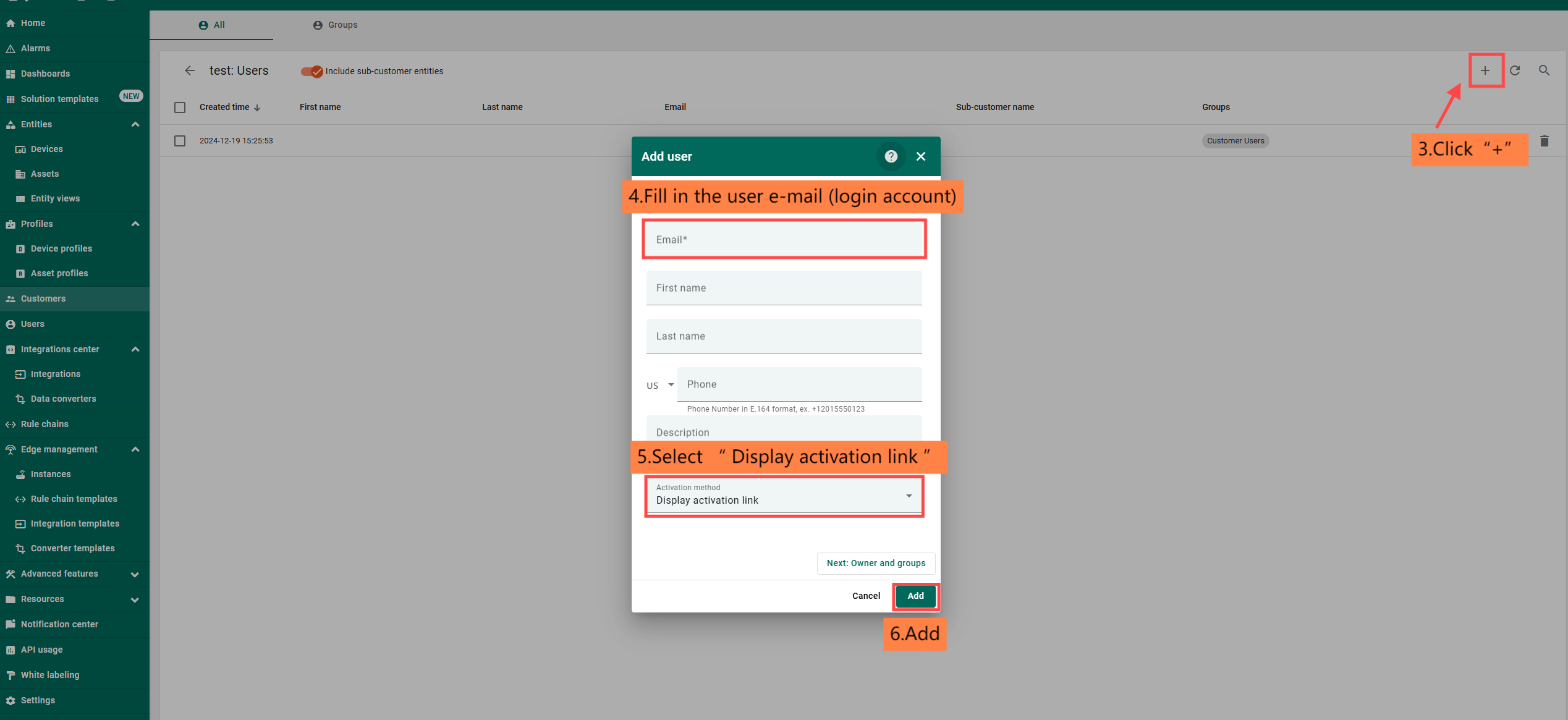Screen dimensions: 1568x720
Task: Delete the user row with trash icon
Action: (1544, 141)
